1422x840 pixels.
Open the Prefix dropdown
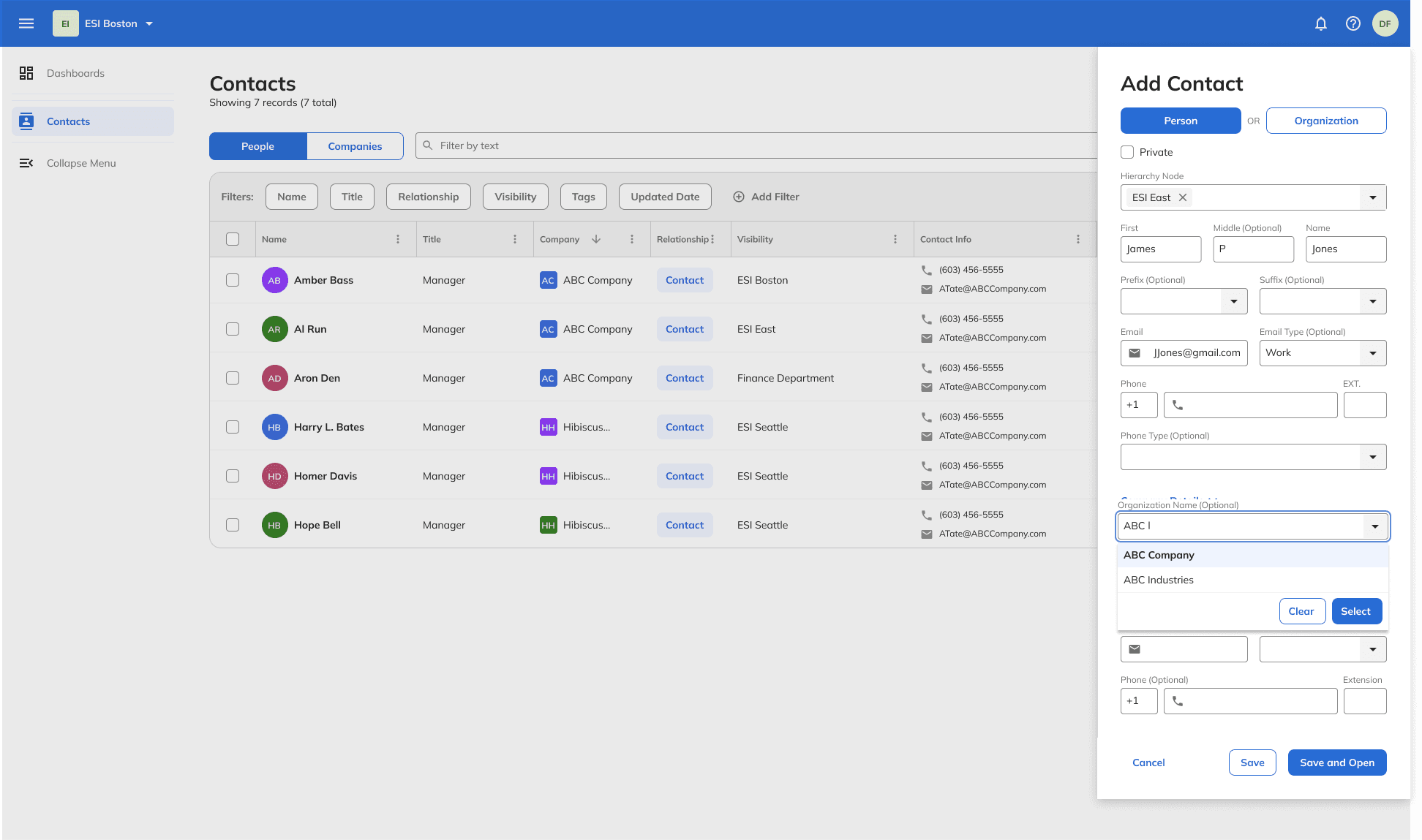coord(1233,301)
